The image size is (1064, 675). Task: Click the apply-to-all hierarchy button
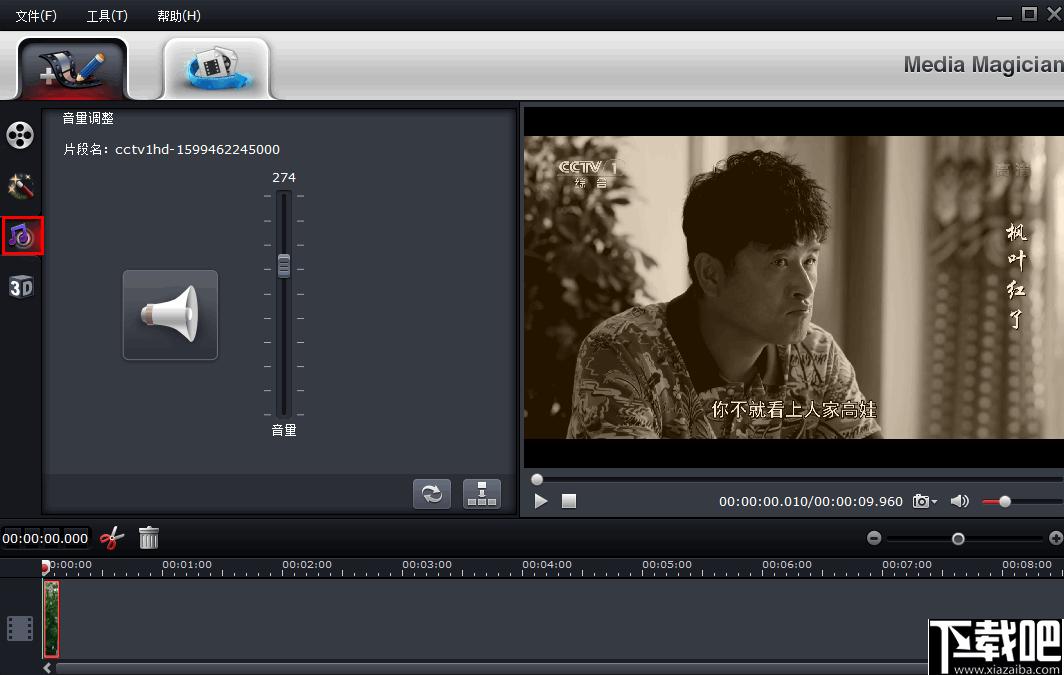[x=482, y=493]
